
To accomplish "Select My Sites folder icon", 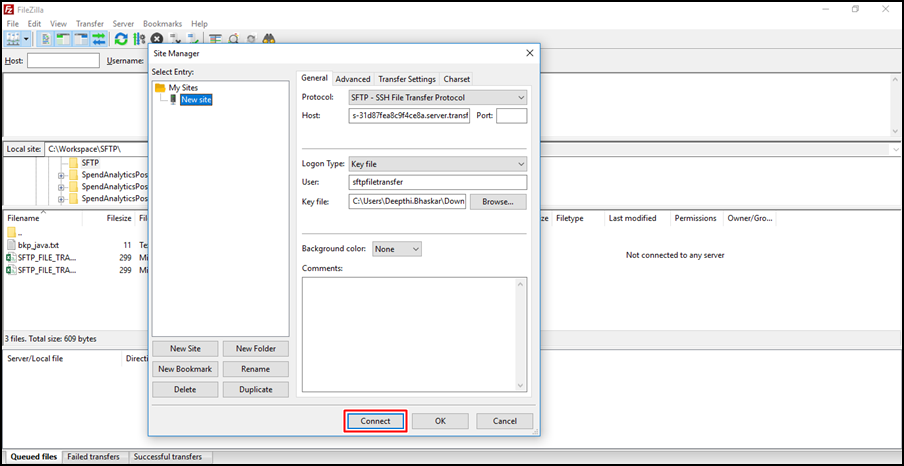I will point(160,88).
